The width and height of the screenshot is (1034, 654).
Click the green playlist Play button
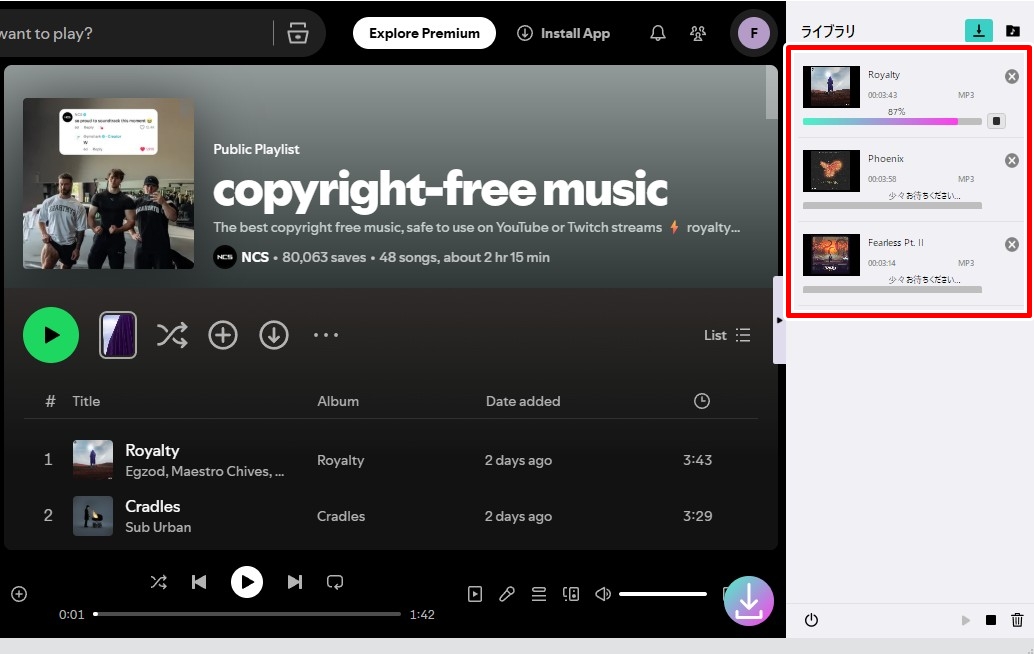[51, 335]
